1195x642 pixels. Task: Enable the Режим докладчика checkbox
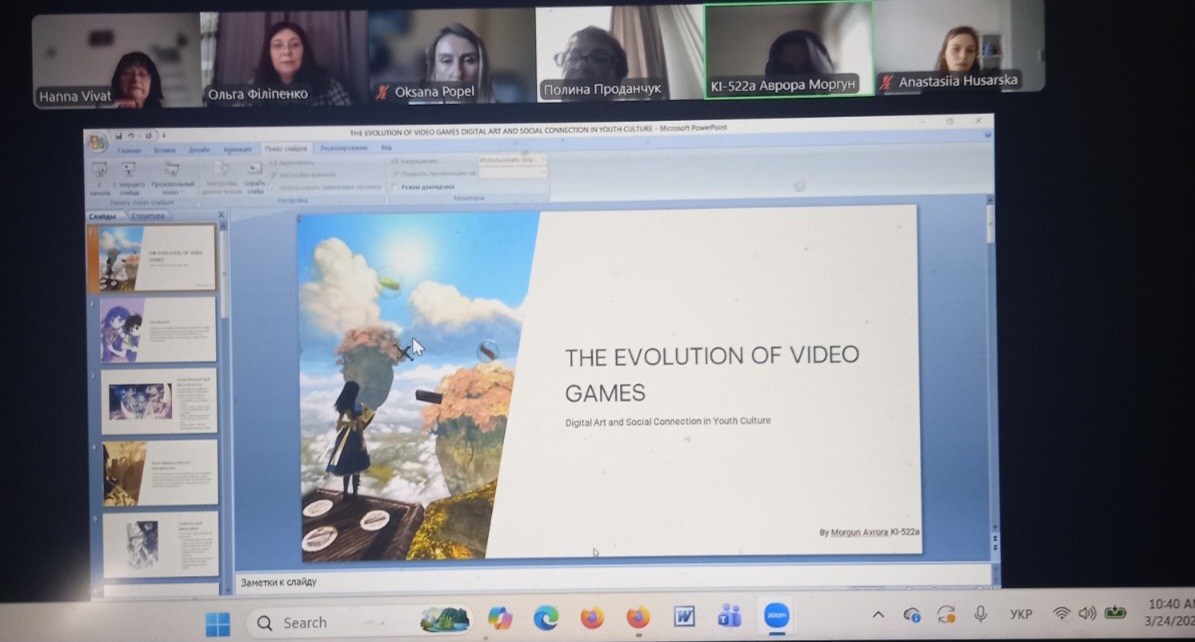[x=396, y=187]
